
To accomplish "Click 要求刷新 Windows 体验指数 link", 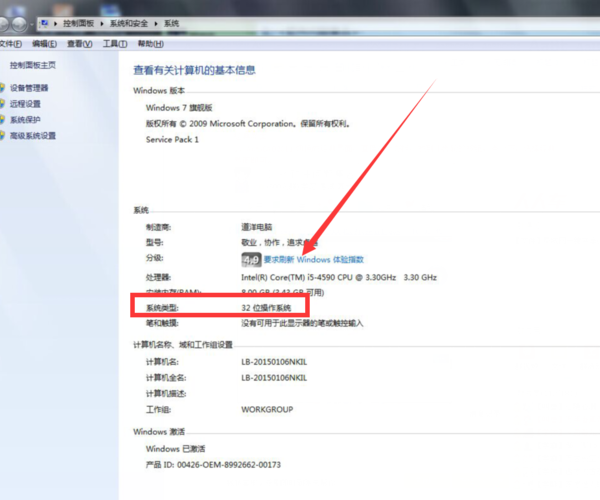I will (x=314, y=259).
